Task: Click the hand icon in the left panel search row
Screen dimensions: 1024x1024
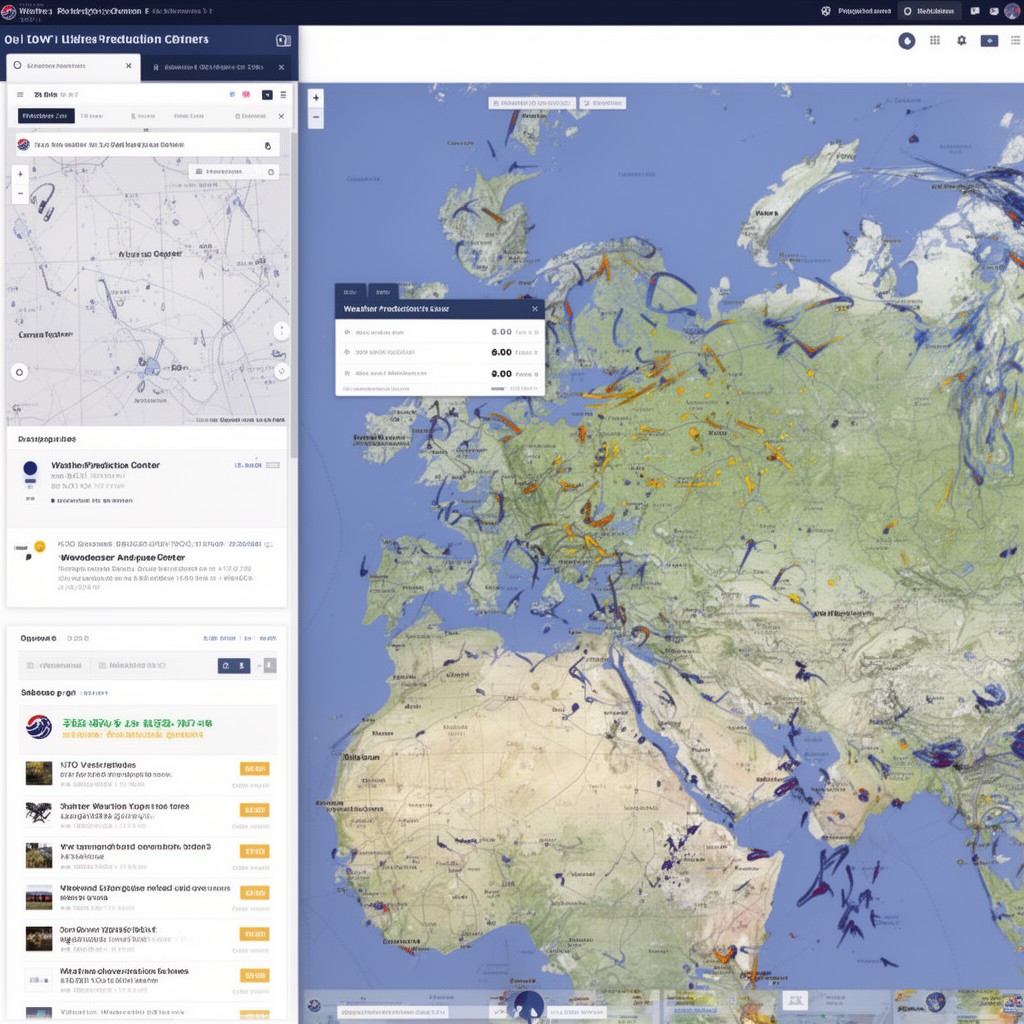Action: (268, 146)
